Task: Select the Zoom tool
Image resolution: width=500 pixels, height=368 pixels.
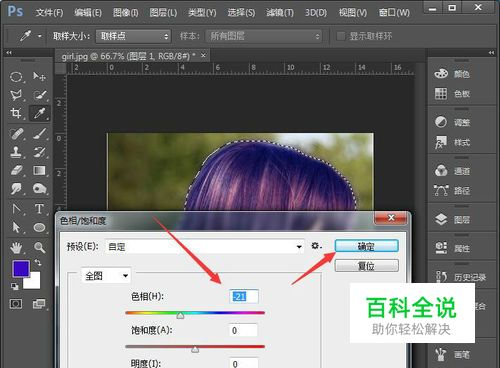Action: click(40, 248)
